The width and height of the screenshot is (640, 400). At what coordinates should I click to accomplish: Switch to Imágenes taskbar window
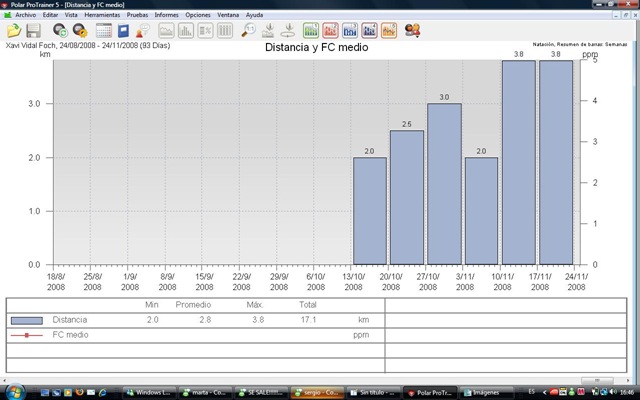485,392
